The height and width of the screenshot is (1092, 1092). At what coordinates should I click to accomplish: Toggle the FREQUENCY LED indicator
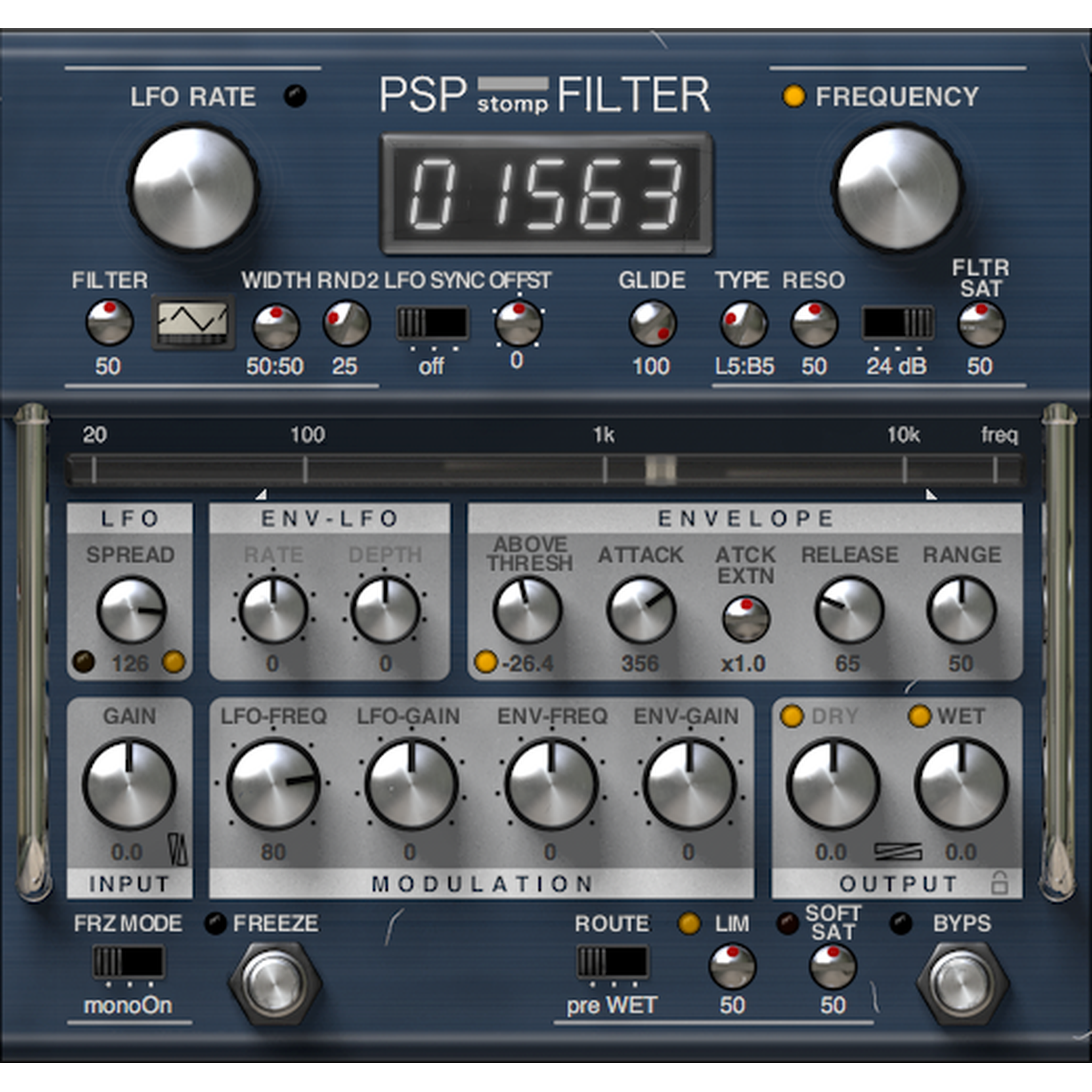793,96
